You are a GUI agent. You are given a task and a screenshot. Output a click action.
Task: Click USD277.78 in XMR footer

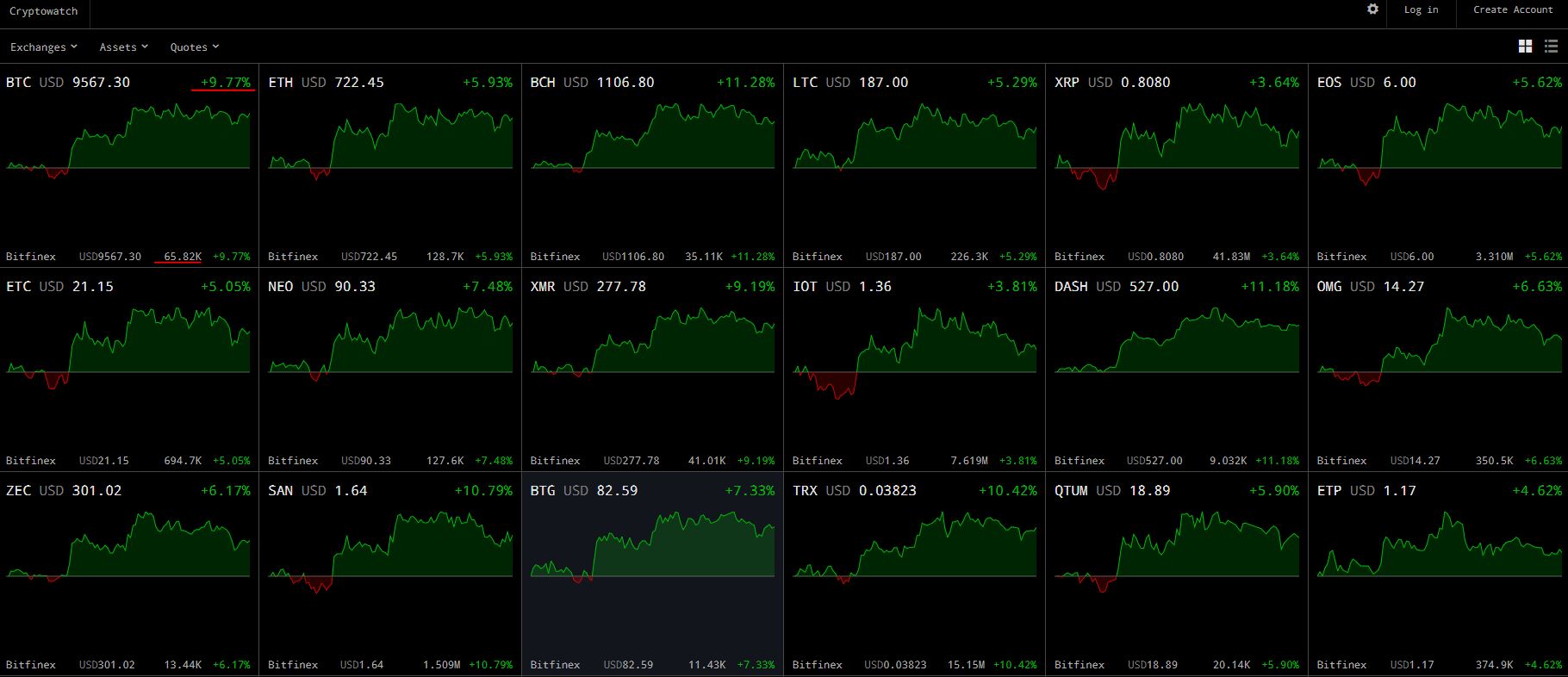pyautogui.click(x=632, y=461)
